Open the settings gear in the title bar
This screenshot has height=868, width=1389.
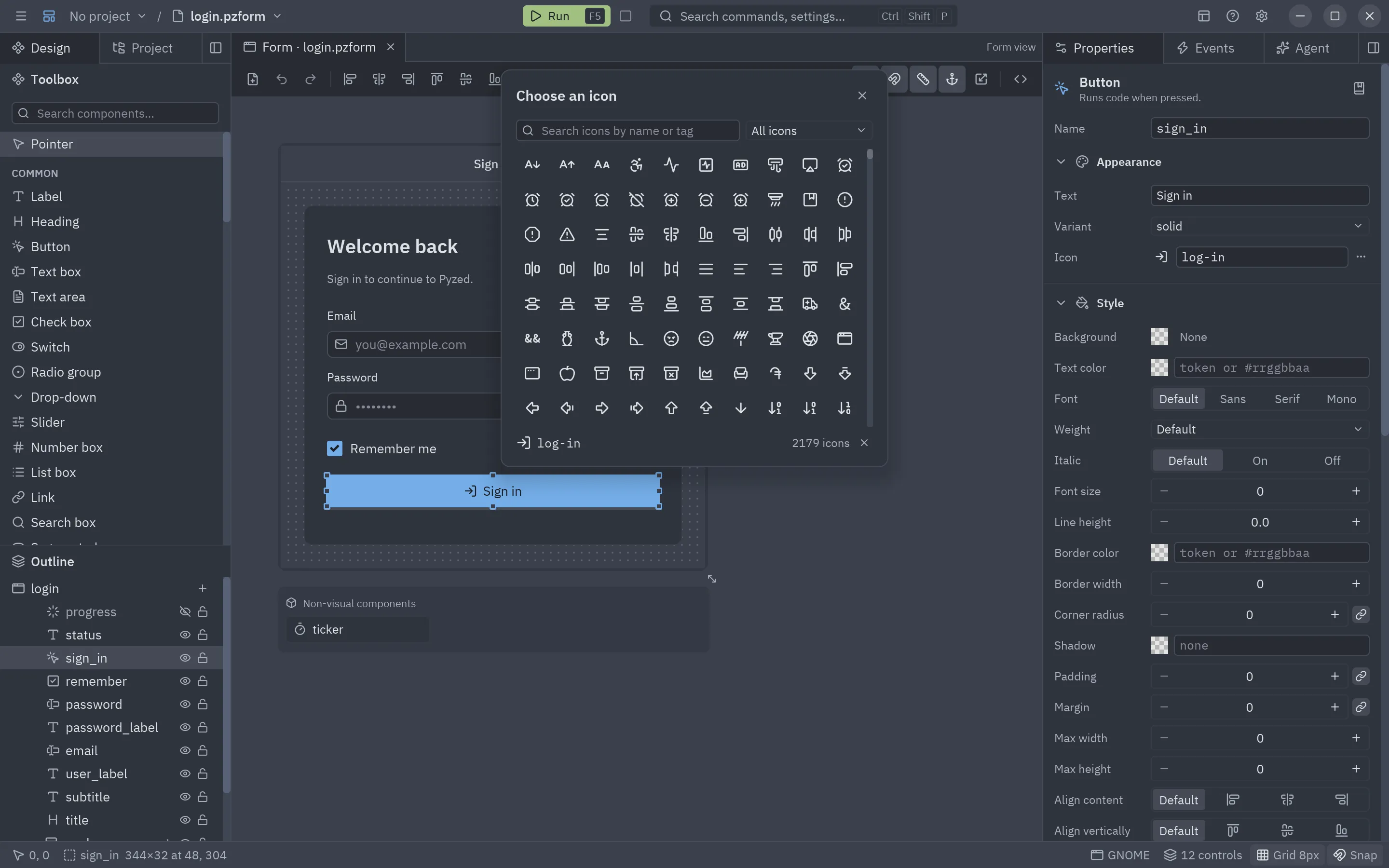[x=1261, y=16]
